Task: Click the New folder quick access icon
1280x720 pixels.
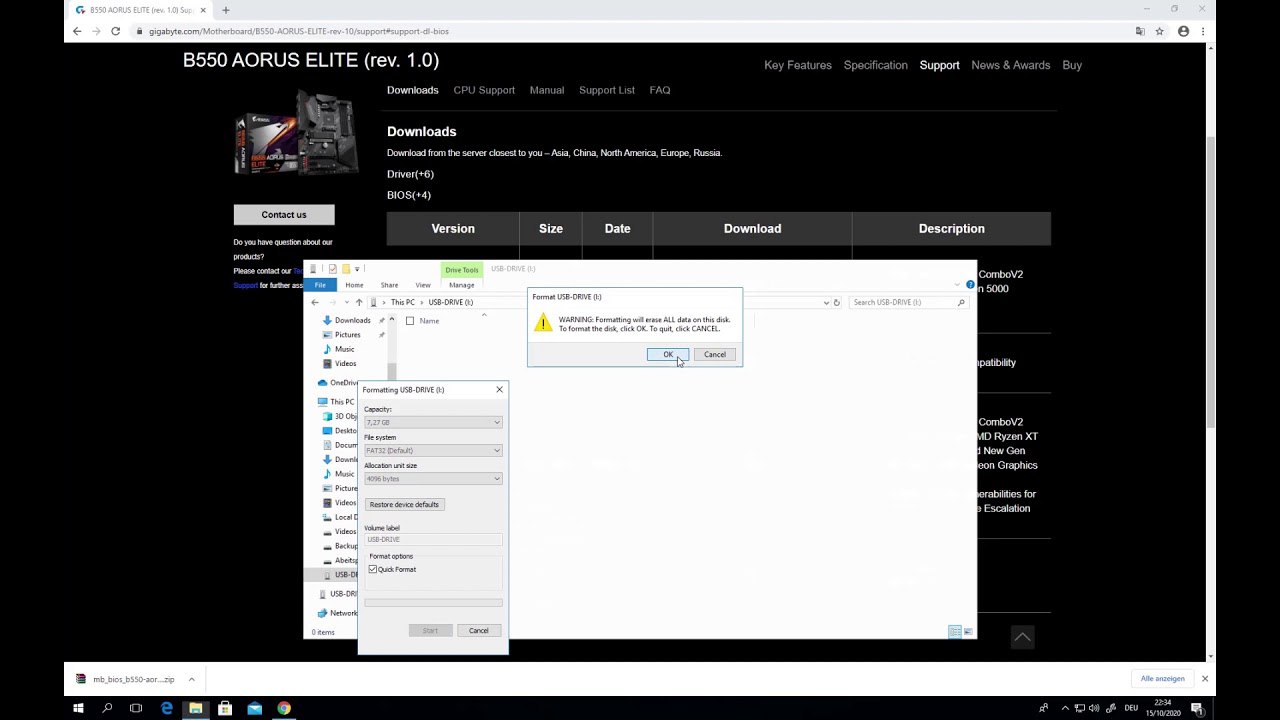Action: click(x=346, y=269)
